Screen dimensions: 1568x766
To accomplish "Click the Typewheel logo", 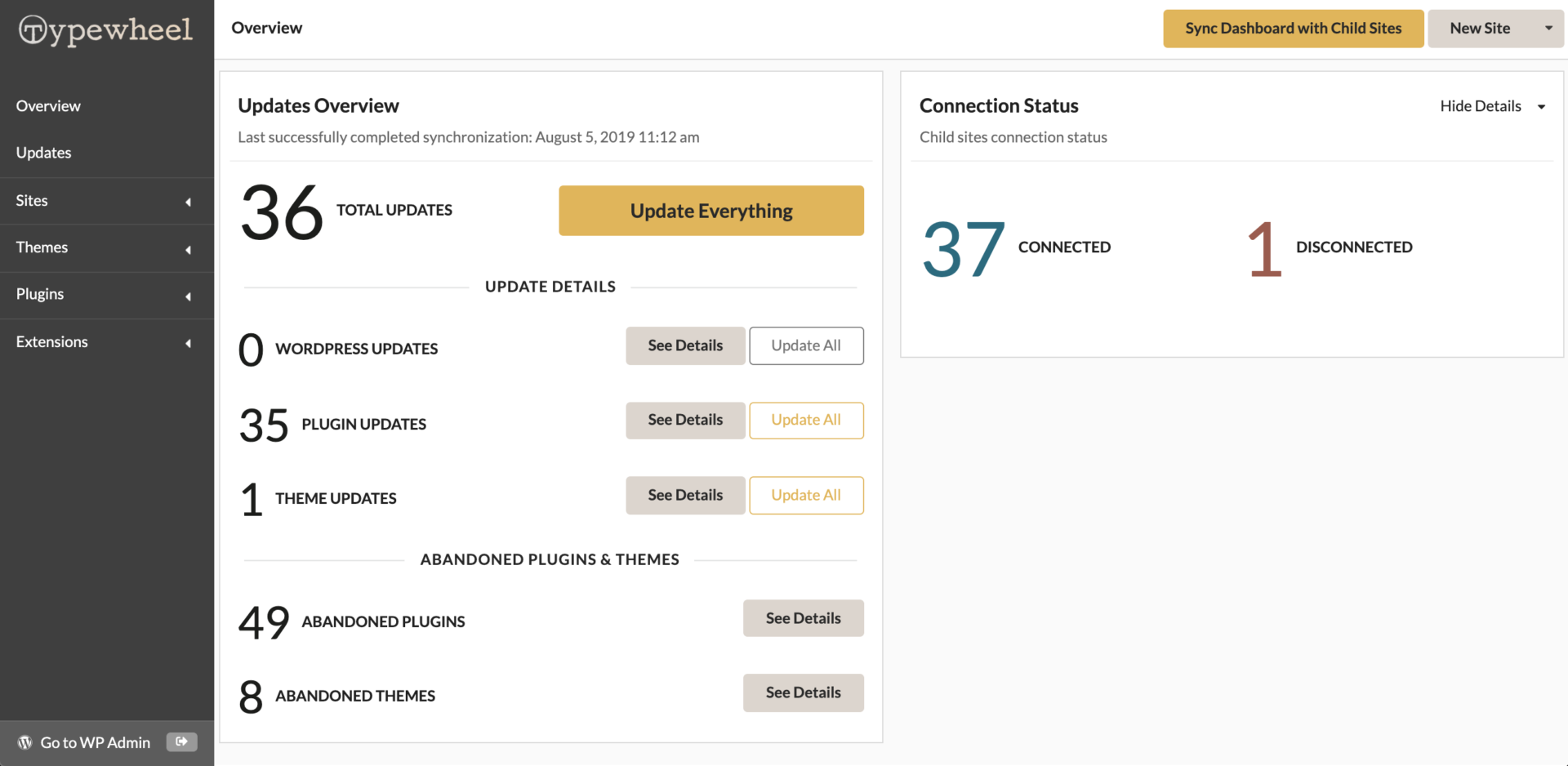I will tap(106, 31).
